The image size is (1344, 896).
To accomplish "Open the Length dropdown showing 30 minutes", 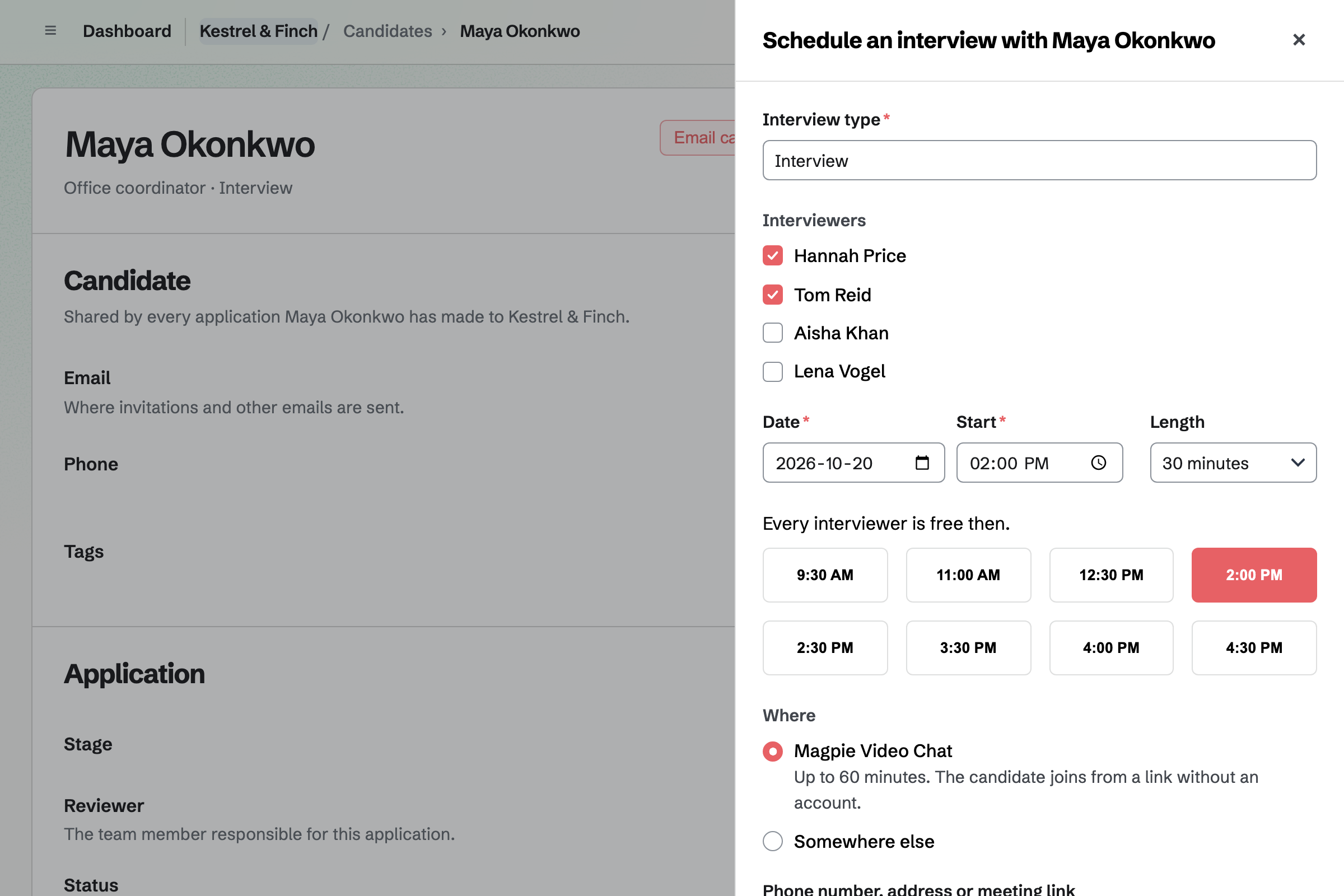I will [1233, 463].
